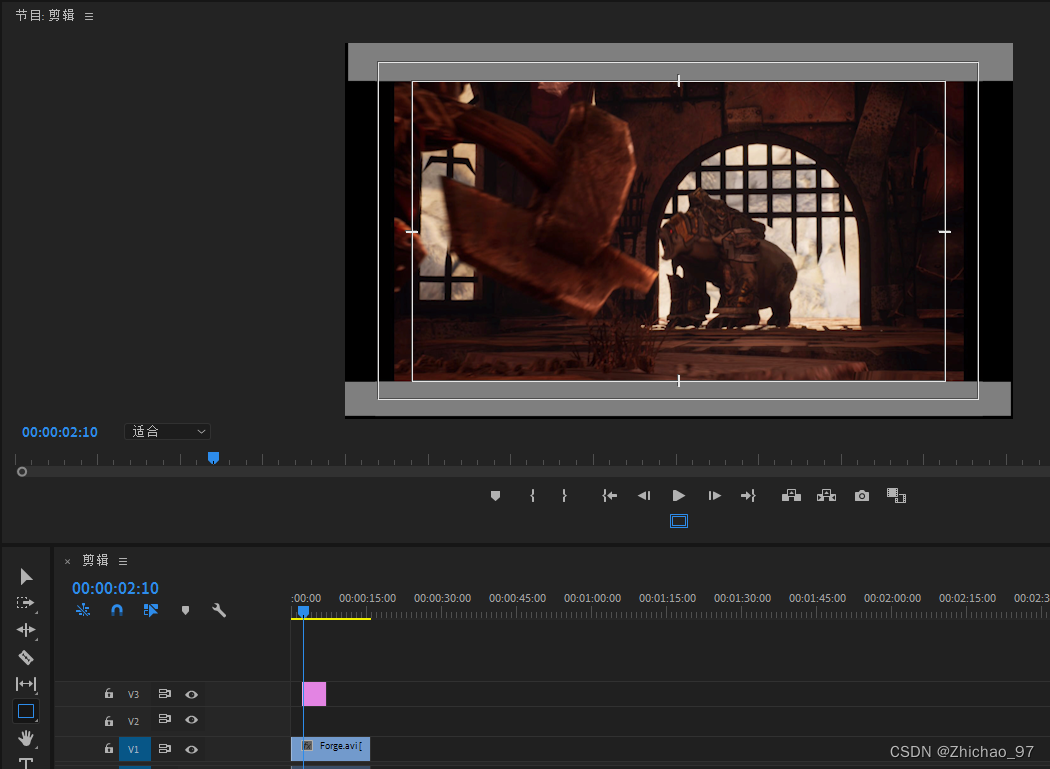Click timeline timecode 00:00:02:10
The width and height of the screenshot is (1050, 769).
click(x=115, y=588)
